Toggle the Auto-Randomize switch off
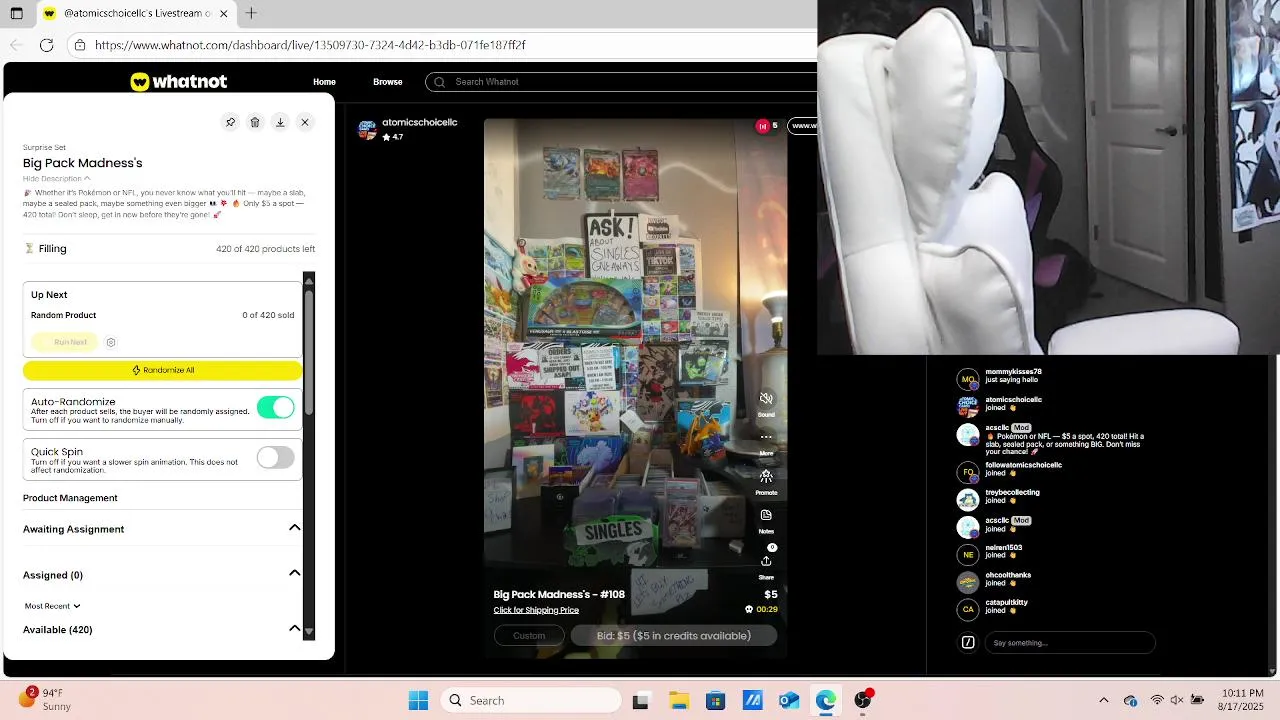Screen dimensions: 1280x720 [x=275, y=407]
